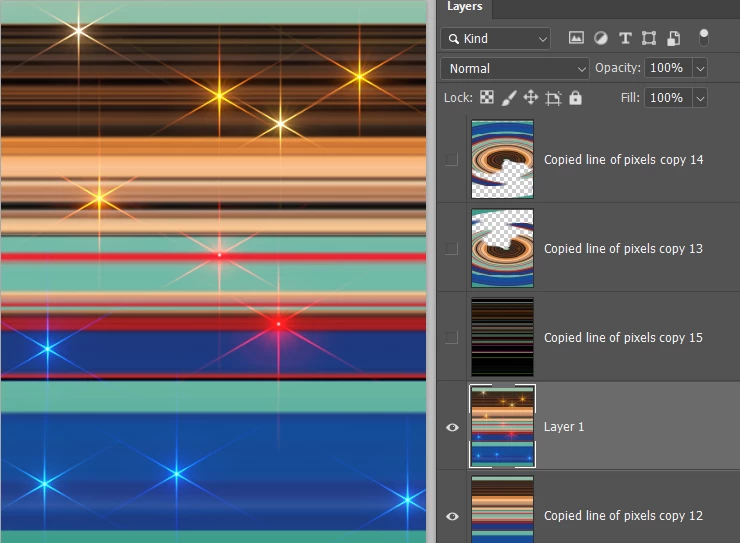Hide Copied line of pixels copy 12 layer

pos(452,516)
